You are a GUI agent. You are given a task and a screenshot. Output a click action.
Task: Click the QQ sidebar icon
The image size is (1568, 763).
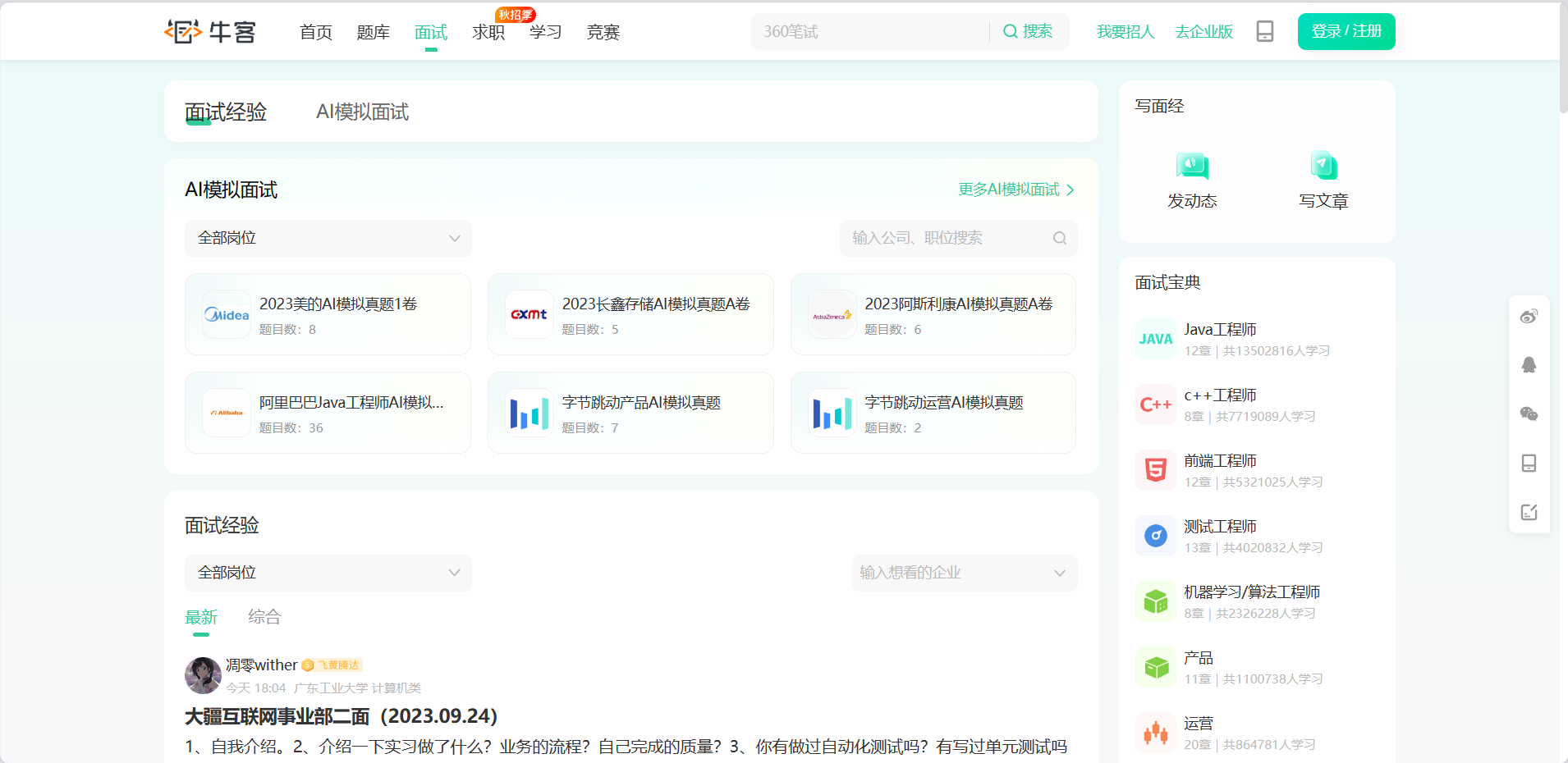(x=1529, y=365)
